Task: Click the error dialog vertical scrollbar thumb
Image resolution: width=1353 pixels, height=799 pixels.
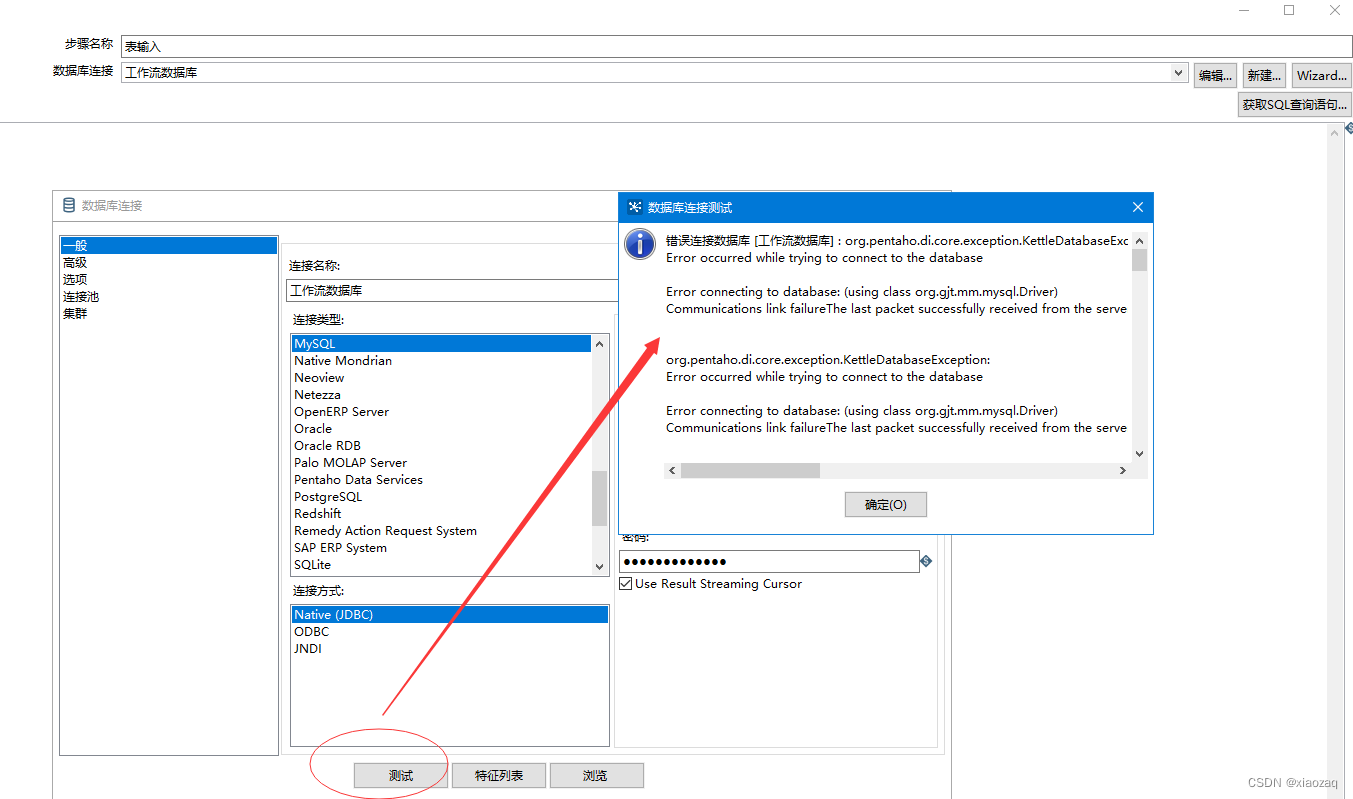Action: (1139, 260)
